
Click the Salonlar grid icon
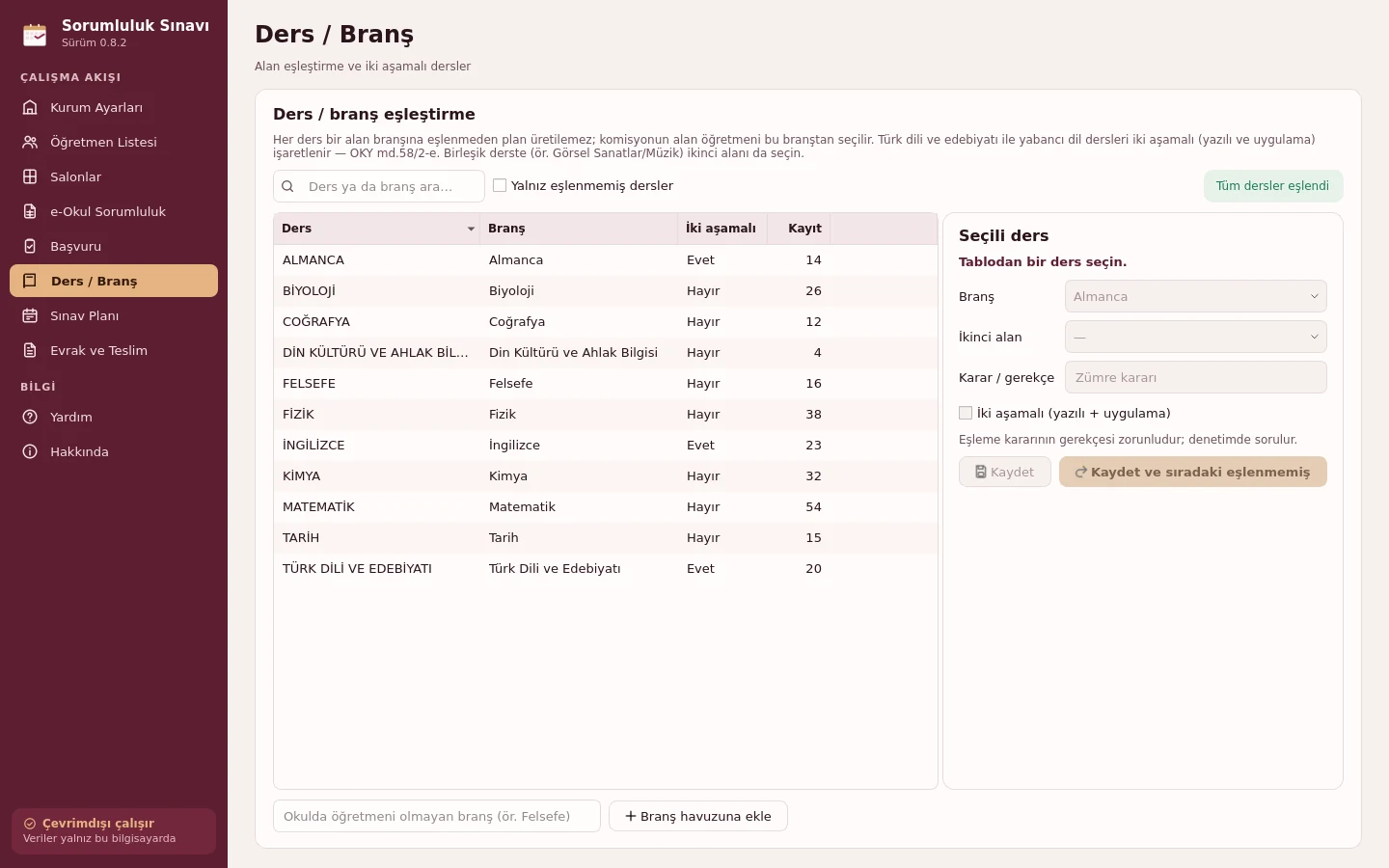point(30,176)
